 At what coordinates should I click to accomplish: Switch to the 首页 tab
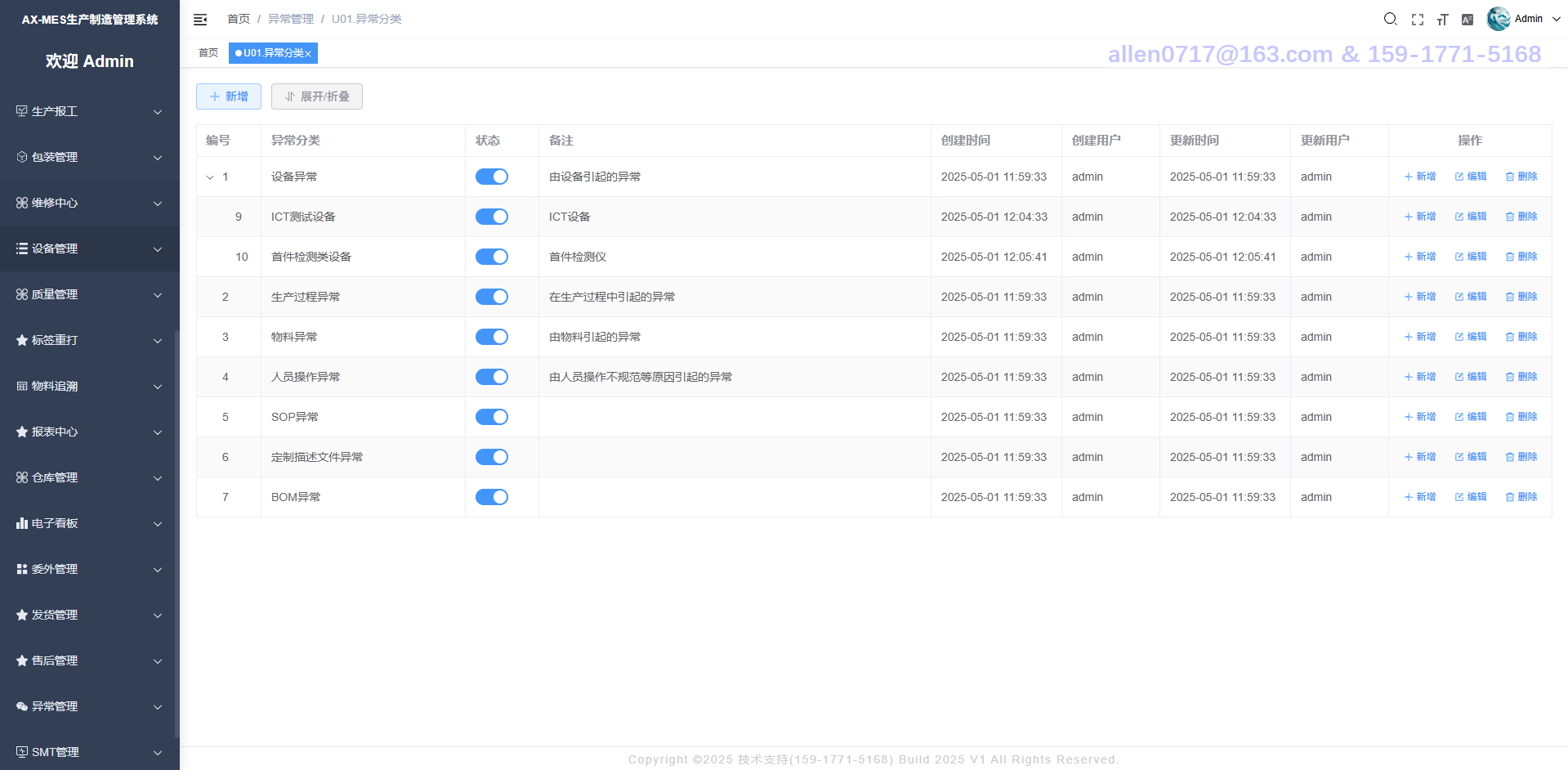click(x=208, y=53)
